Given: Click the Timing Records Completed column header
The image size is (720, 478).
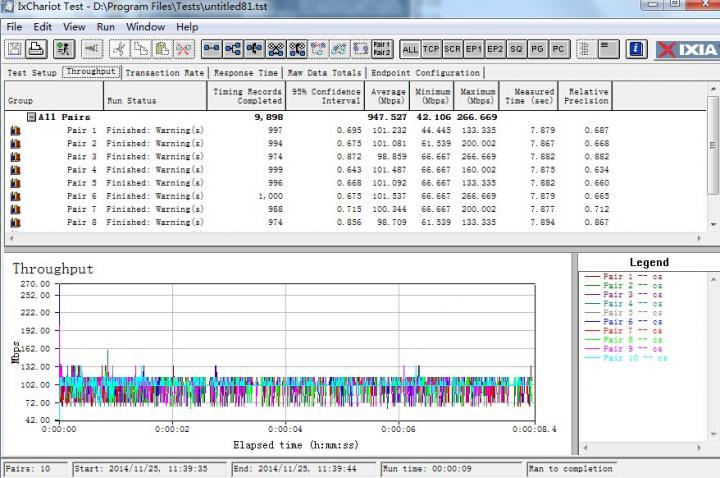Looking at the screenshot, I should click(x=246, y=96).
